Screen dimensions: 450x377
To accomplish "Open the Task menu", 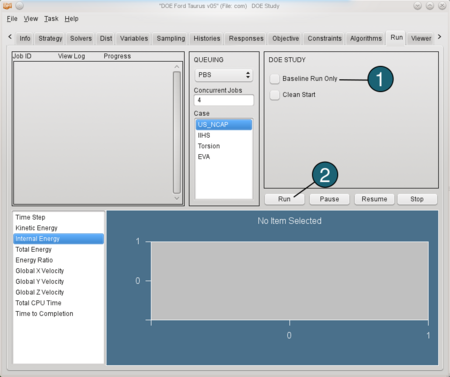I will point(51,19).
